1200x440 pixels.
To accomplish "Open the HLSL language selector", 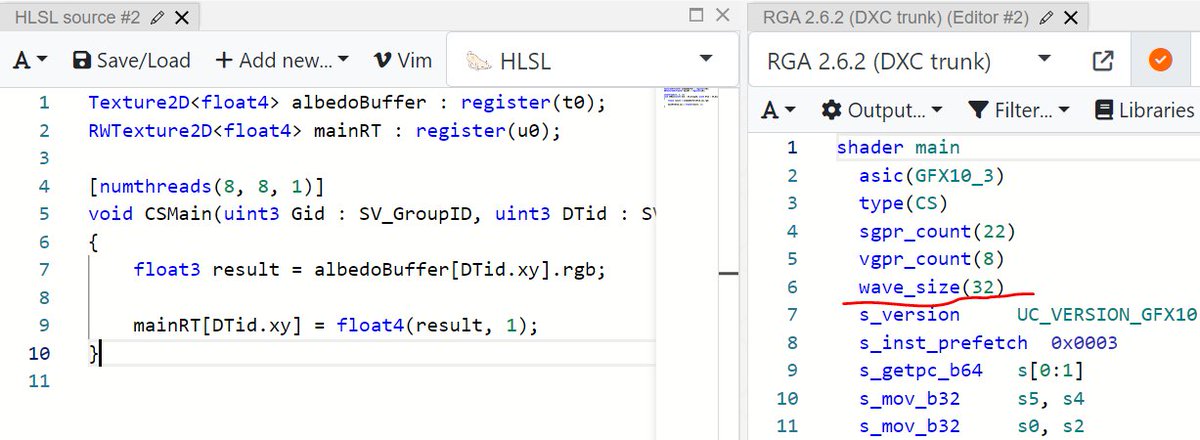I will 592,60.
